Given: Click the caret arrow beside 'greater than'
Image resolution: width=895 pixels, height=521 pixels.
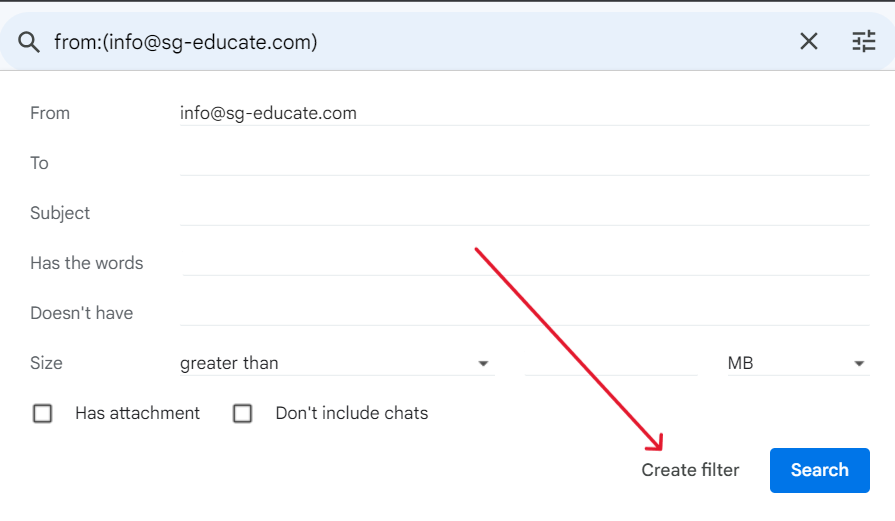Looking at the screenshot, I should [483, 364].
